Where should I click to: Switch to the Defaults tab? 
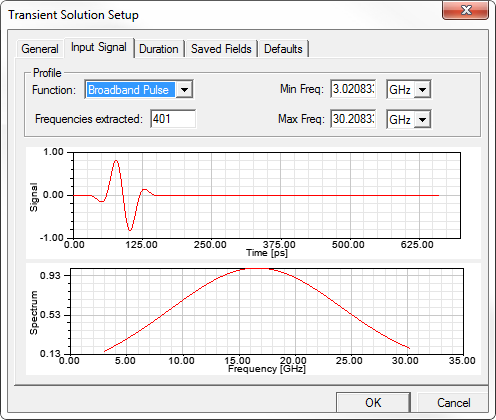click(283, 49)
